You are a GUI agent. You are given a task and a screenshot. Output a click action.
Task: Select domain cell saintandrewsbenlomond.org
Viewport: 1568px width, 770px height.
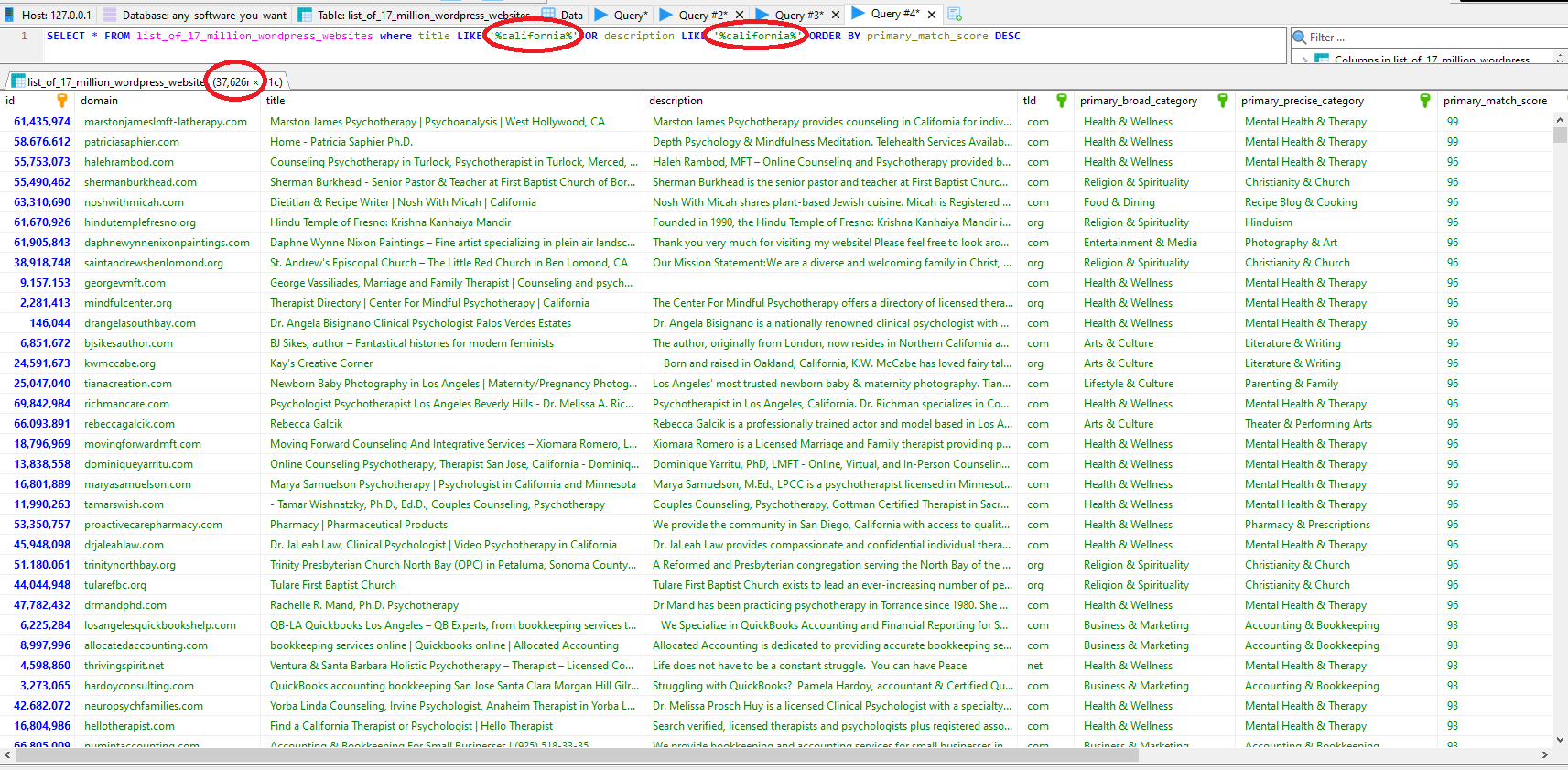pos(154,263)
